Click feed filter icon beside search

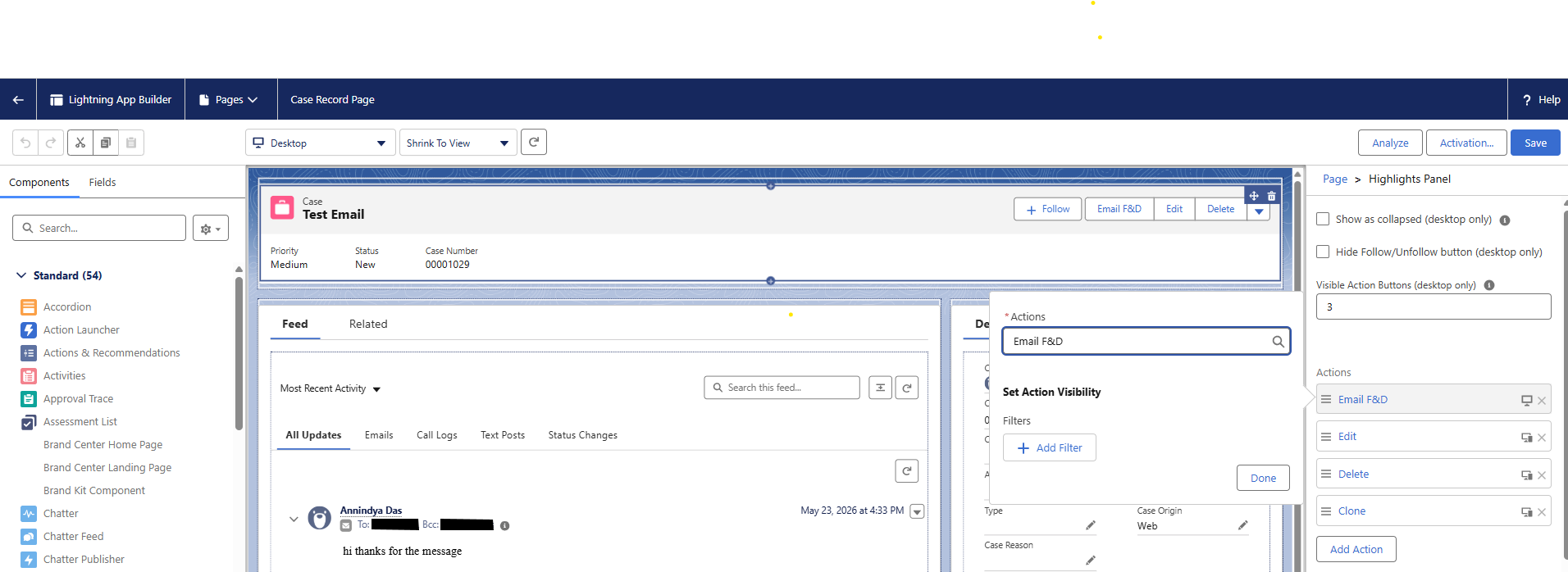click(x=880, y=388)
